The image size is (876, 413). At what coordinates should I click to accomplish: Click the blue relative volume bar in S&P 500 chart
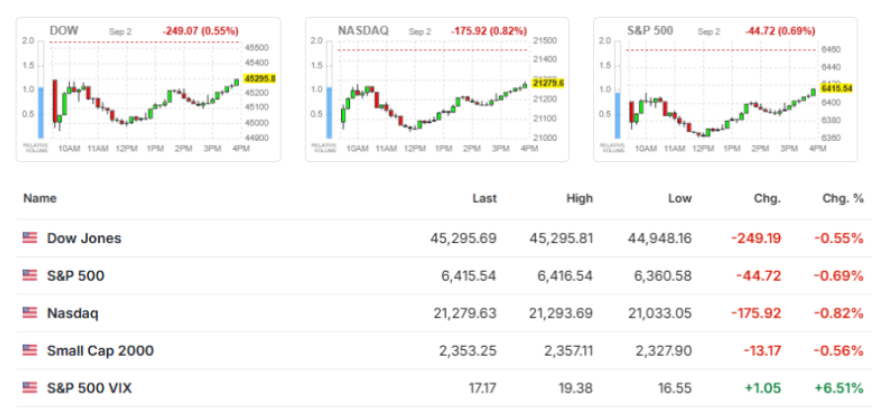[x=617, y=115]
